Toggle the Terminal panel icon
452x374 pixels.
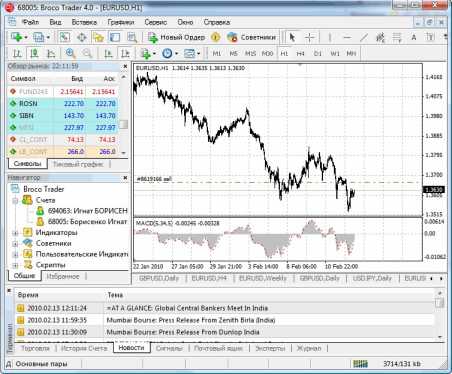click(x=115, y=37)
